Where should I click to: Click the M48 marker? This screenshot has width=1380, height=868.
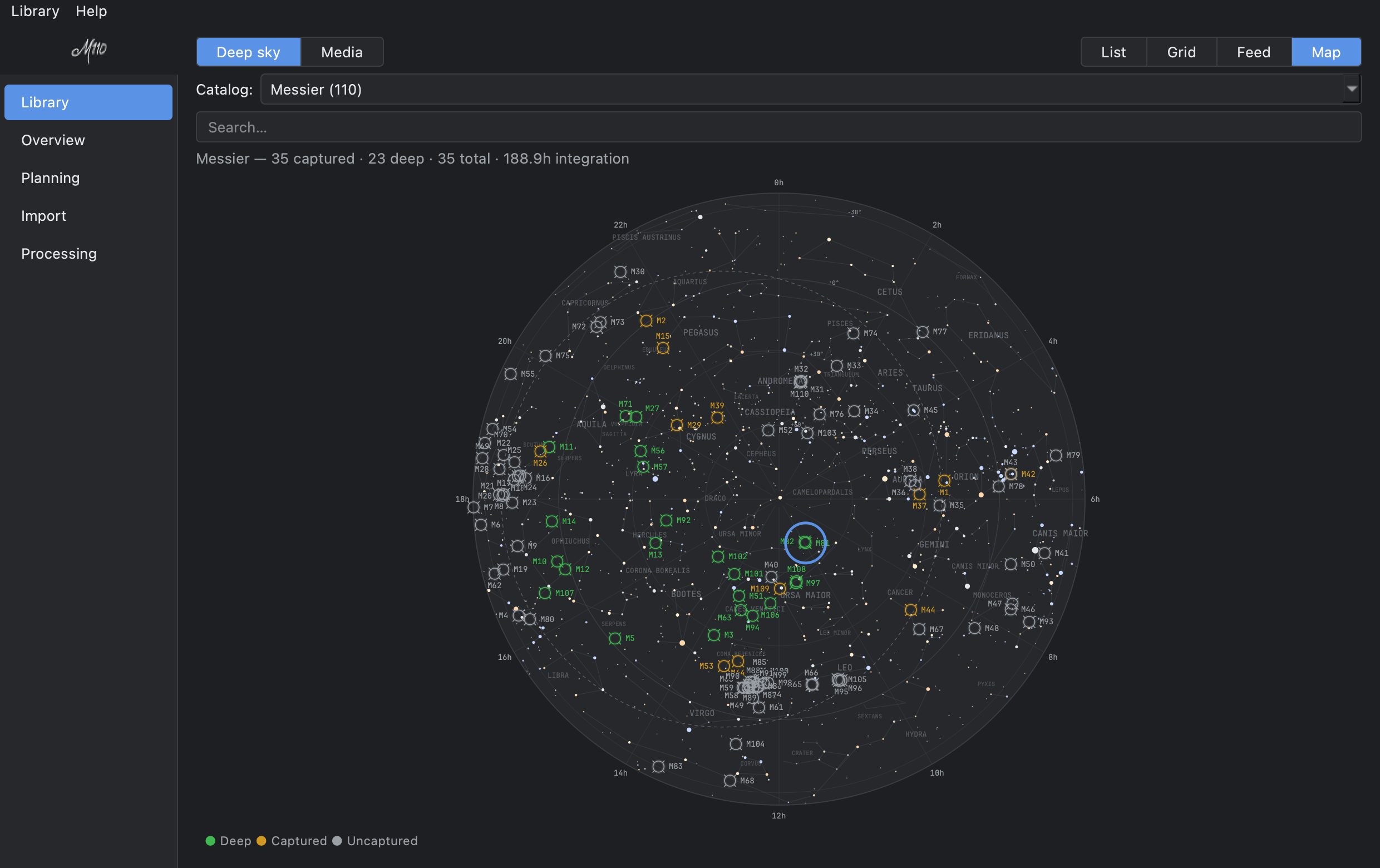(974, 628)
